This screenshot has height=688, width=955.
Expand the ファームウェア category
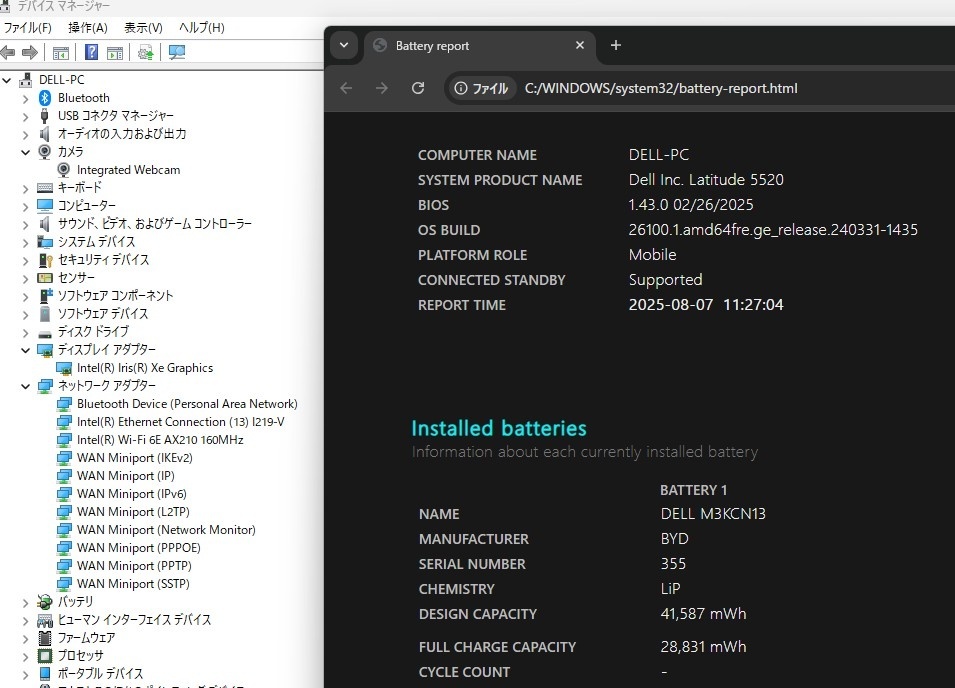25,638
